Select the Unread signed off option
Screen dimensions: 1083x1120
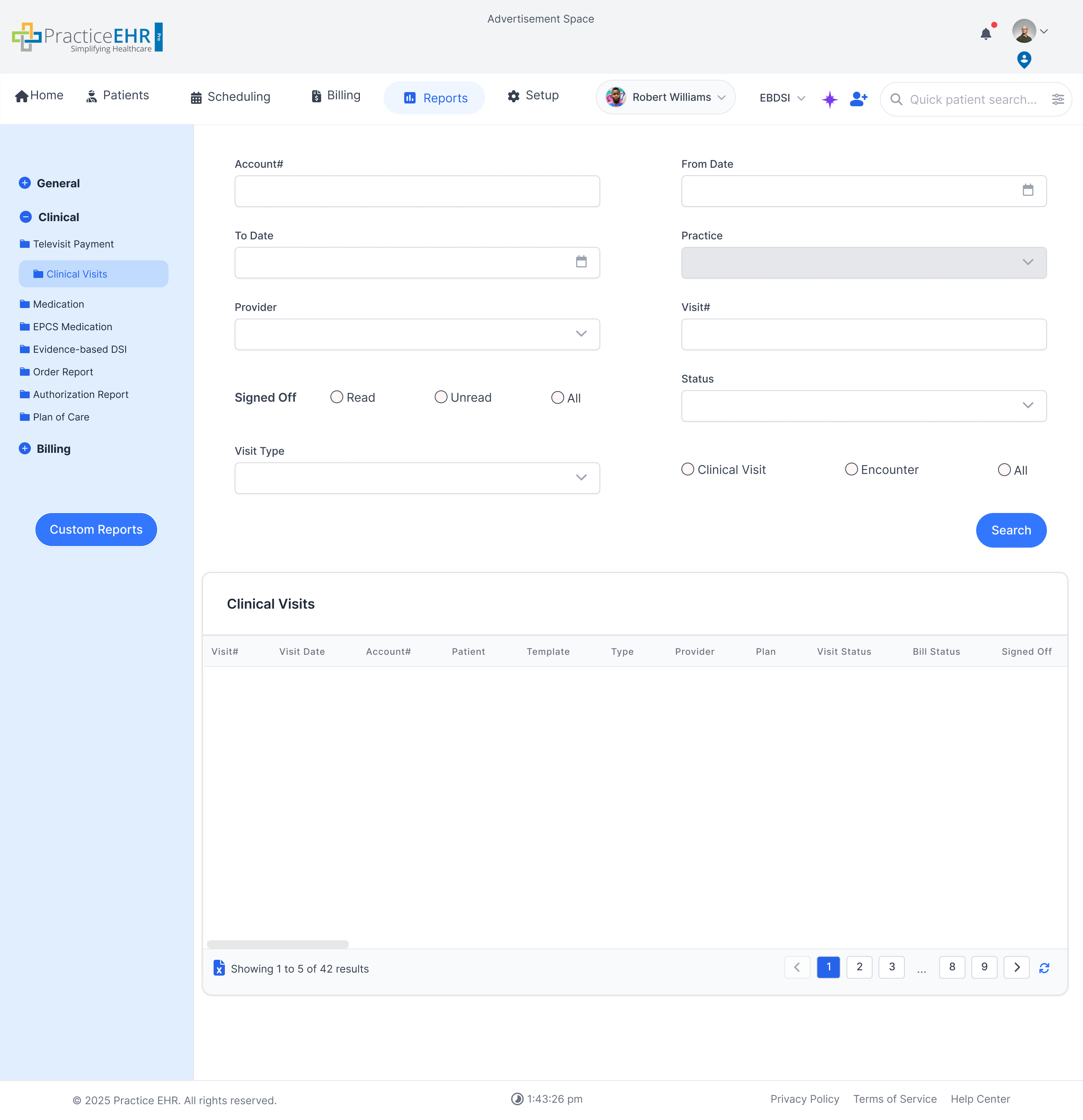(x=441, y=397)
